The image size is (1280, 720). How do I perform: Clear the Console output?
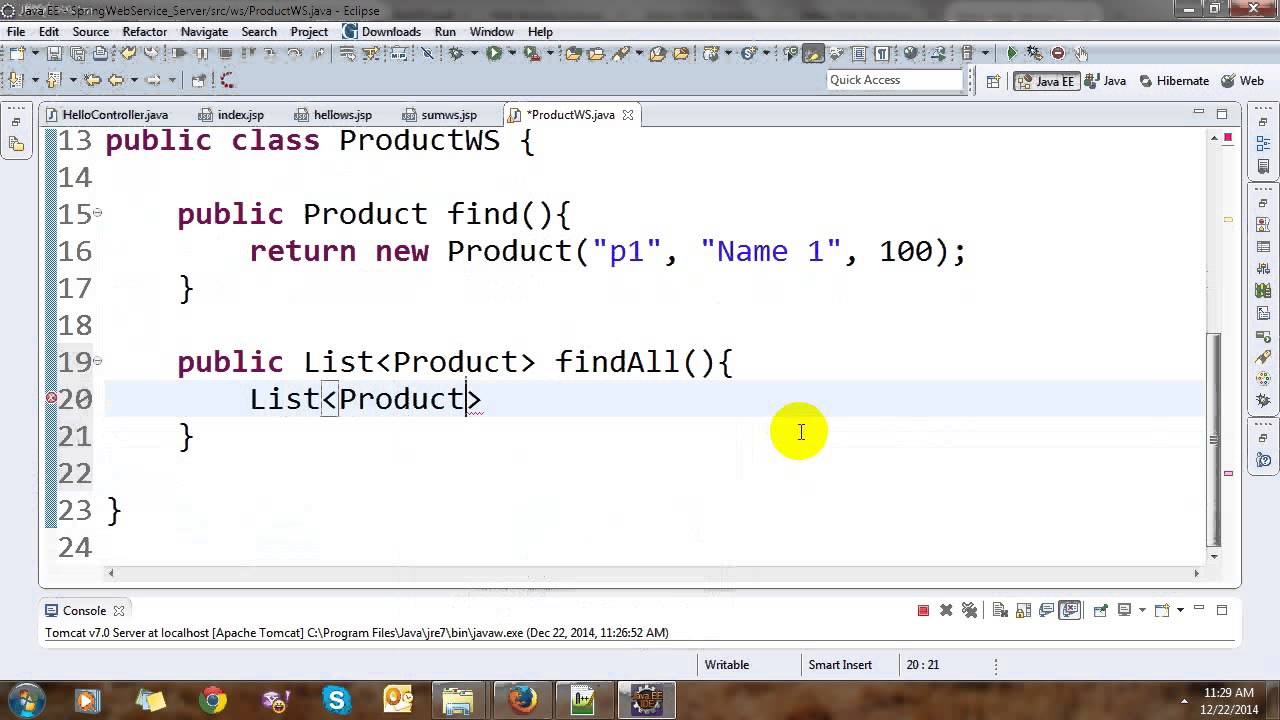click(998, 610)
